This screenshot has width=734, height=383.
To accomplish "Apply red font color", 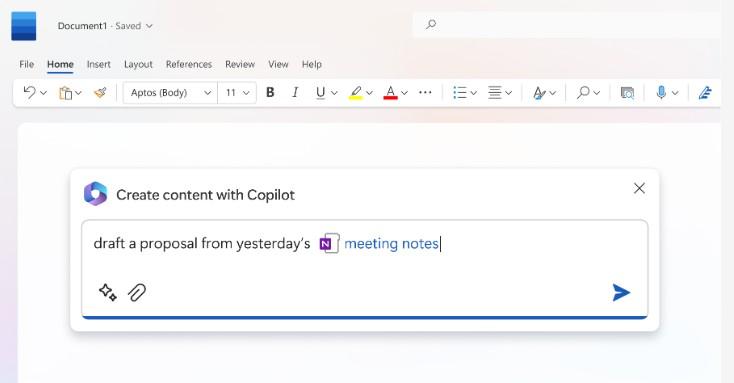I will [x=390, y=93].
